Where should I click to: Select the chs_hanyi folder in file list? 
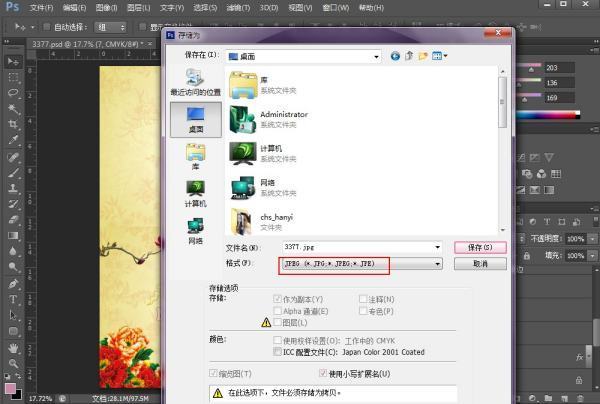[262, 222]
